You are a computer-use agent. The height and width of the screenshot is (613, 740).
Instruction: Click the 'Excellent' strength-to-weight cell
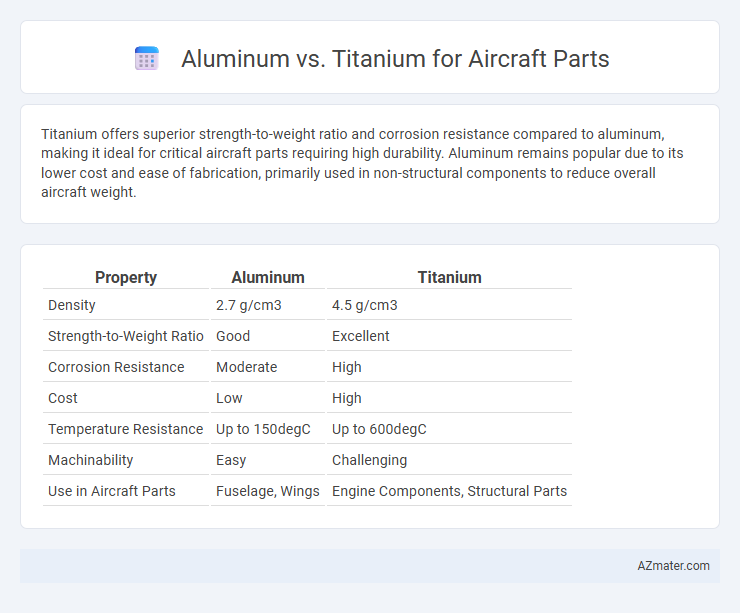[361, 336]
